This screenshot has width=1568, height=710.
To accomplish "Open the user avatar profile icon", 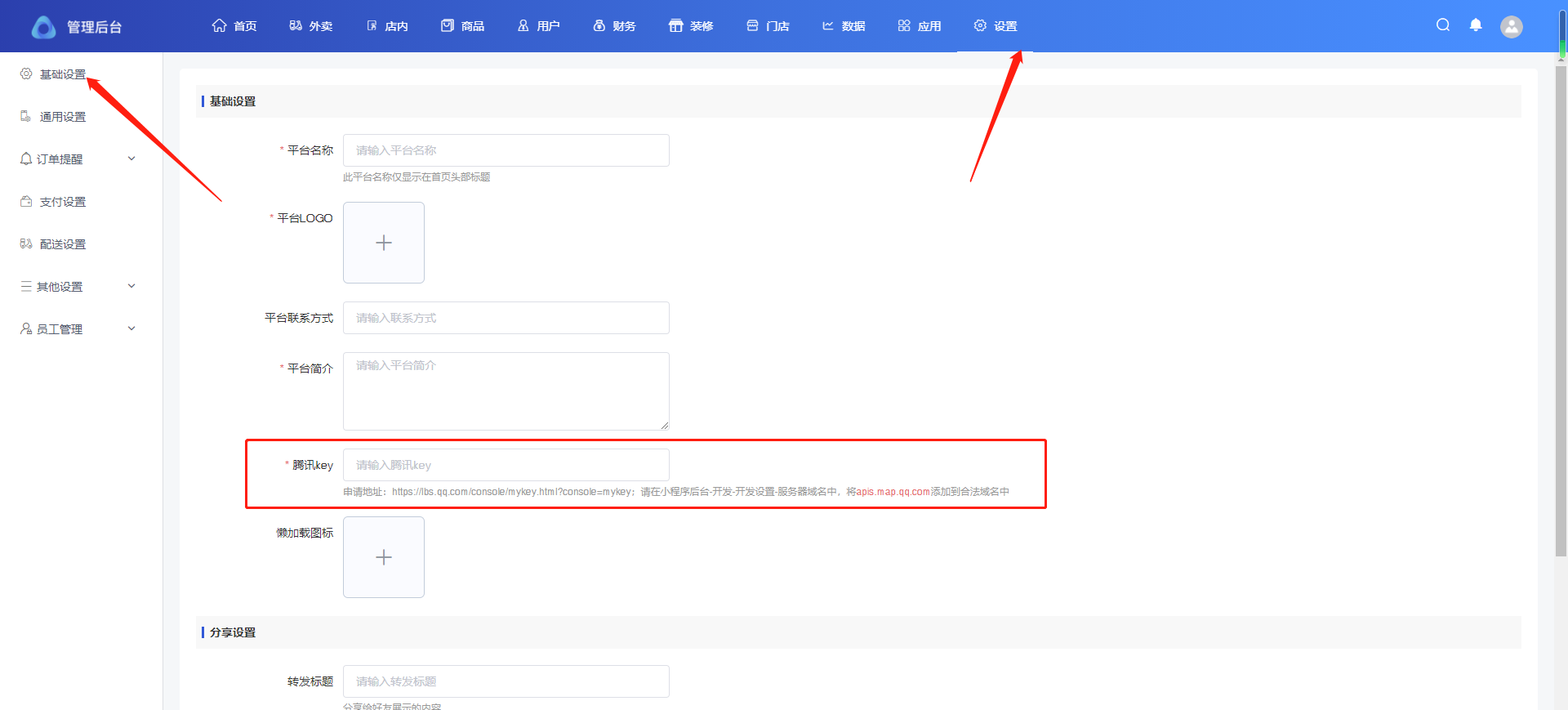I will click(1512, 27).
